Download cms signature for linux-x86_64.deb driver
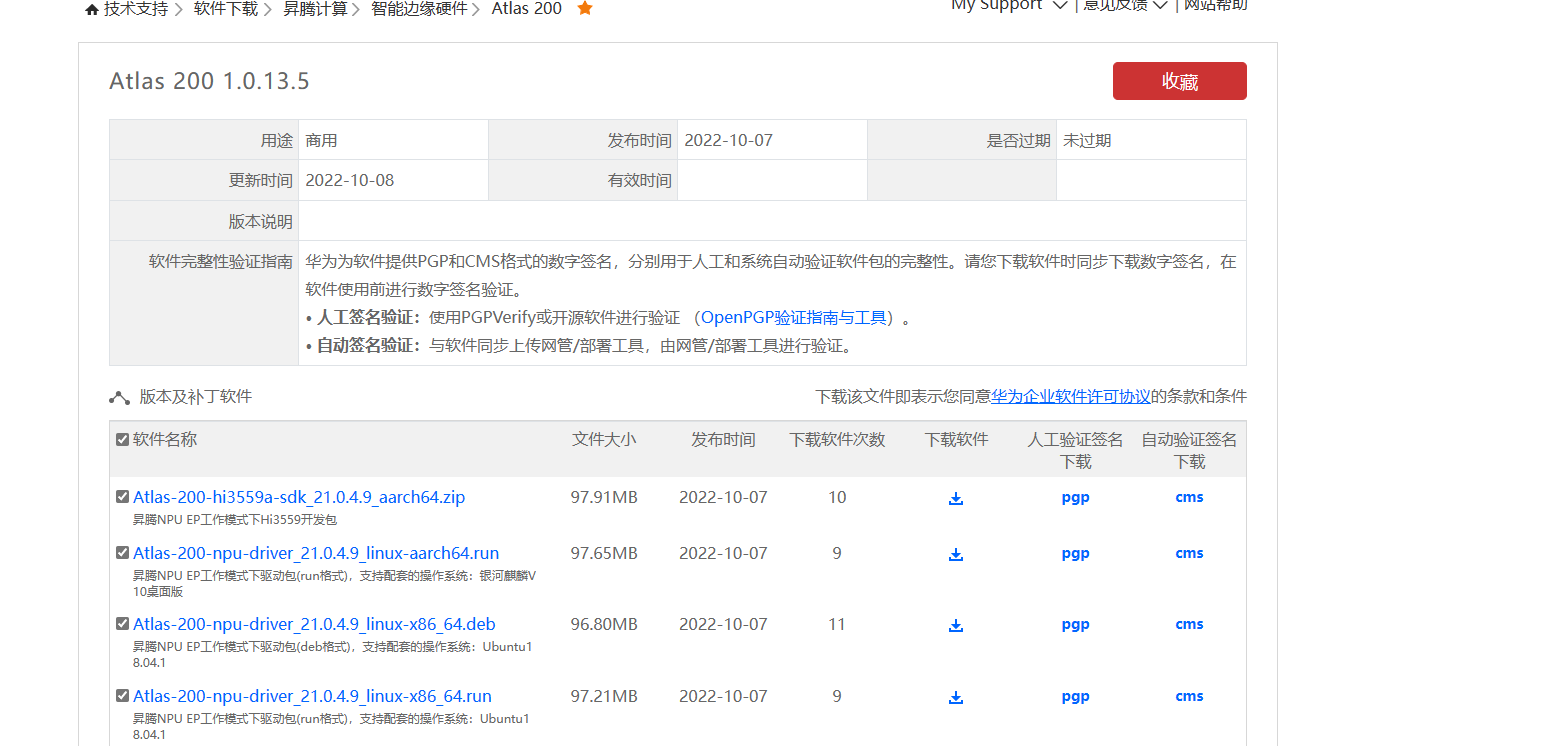The width and height of the screenshot is (1564, 746). tap(1189, 624)
